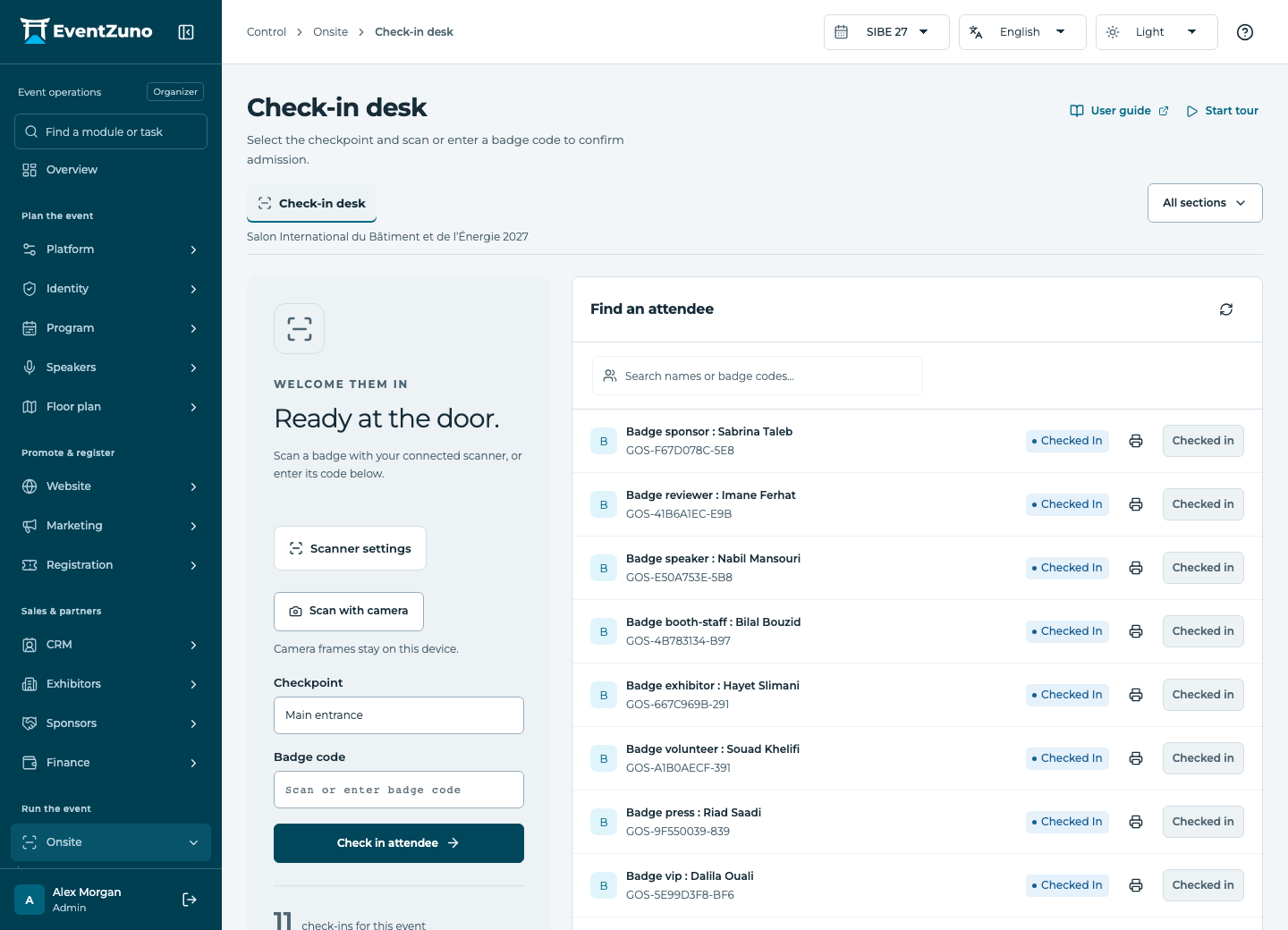The image size is (1288, 930).
Task: Click the Alex Morgan avatar
Action: pos(30,900)
